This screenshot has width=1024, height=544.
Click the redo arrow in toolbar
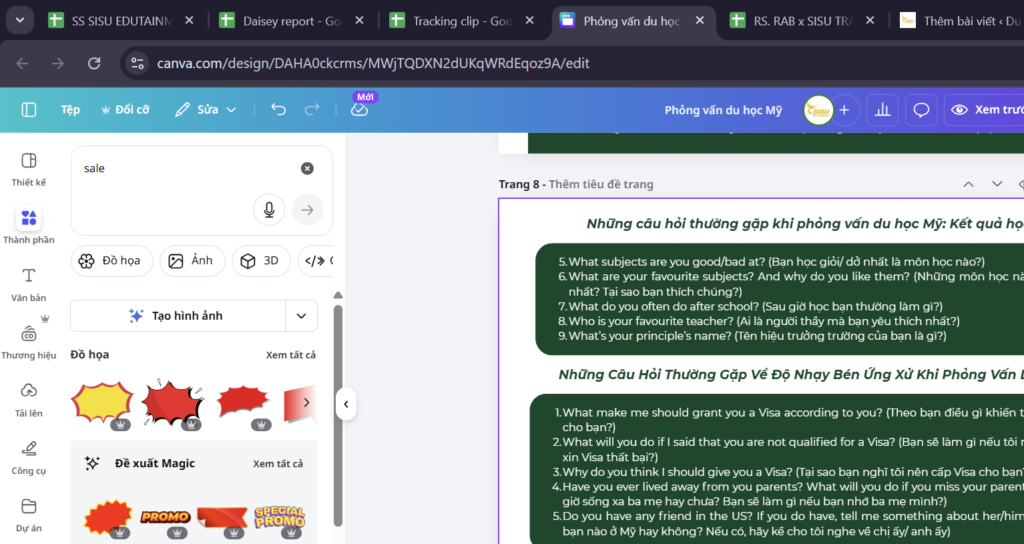point(312,110)
